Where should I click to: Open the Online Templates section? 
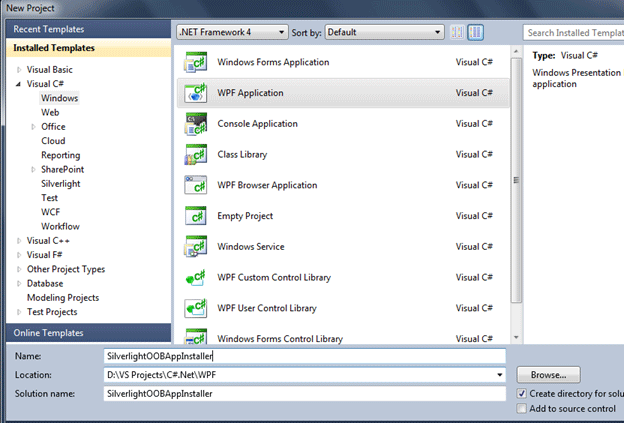[x=88, y=333]
